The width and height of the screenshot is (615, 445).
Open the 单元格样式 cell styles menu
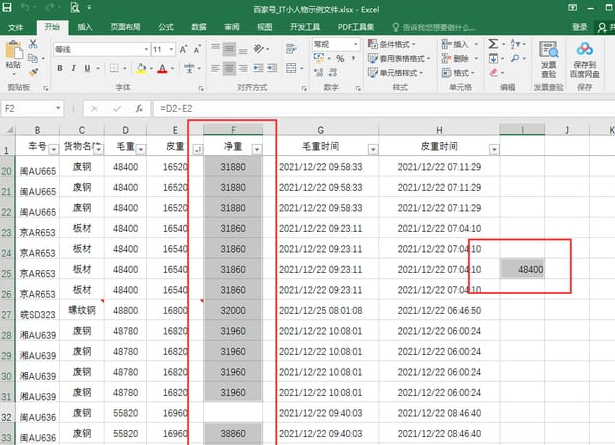tap(395, 73)
